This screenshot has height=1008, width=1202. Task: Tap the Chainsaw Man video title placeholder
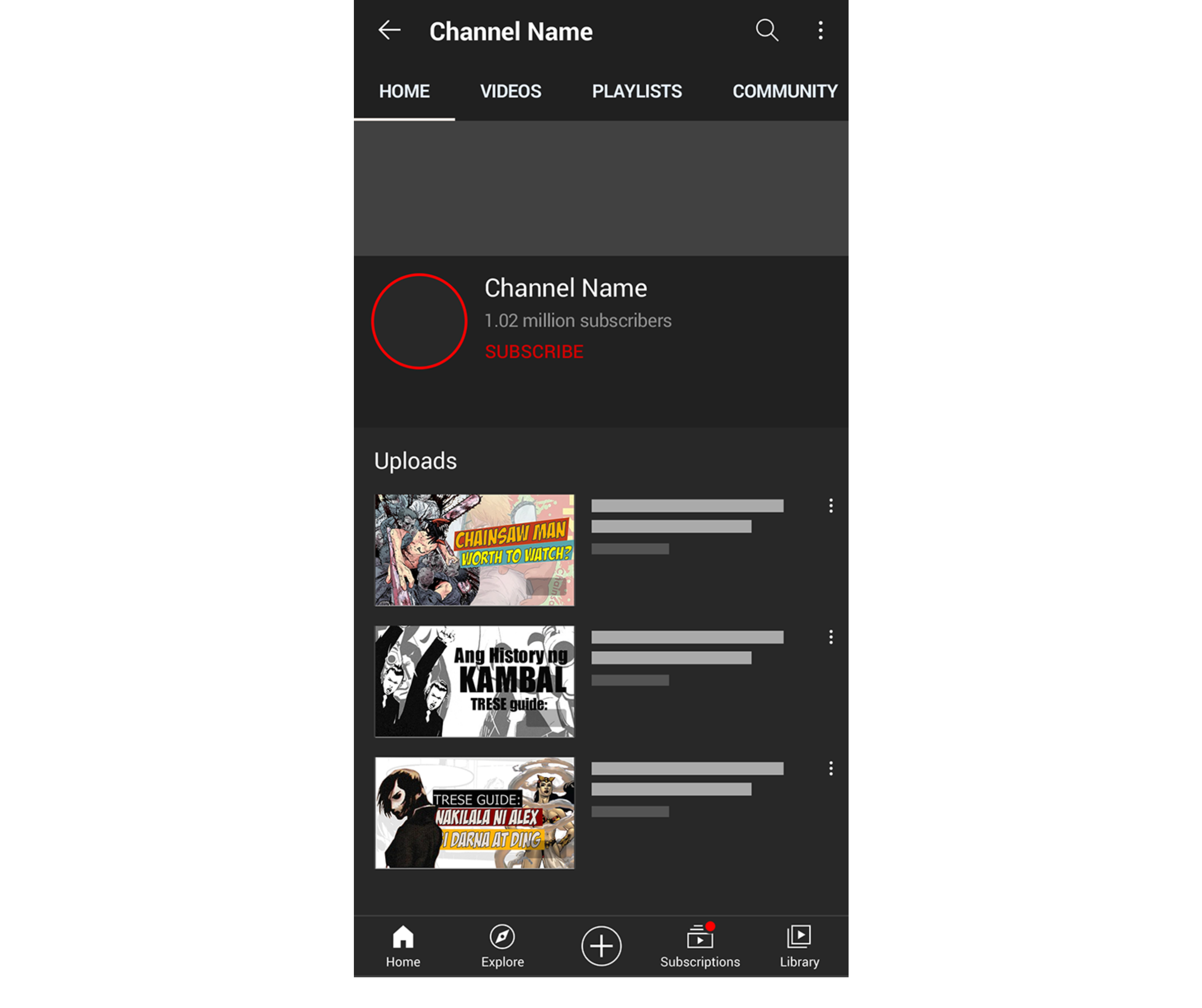[687, 516]
